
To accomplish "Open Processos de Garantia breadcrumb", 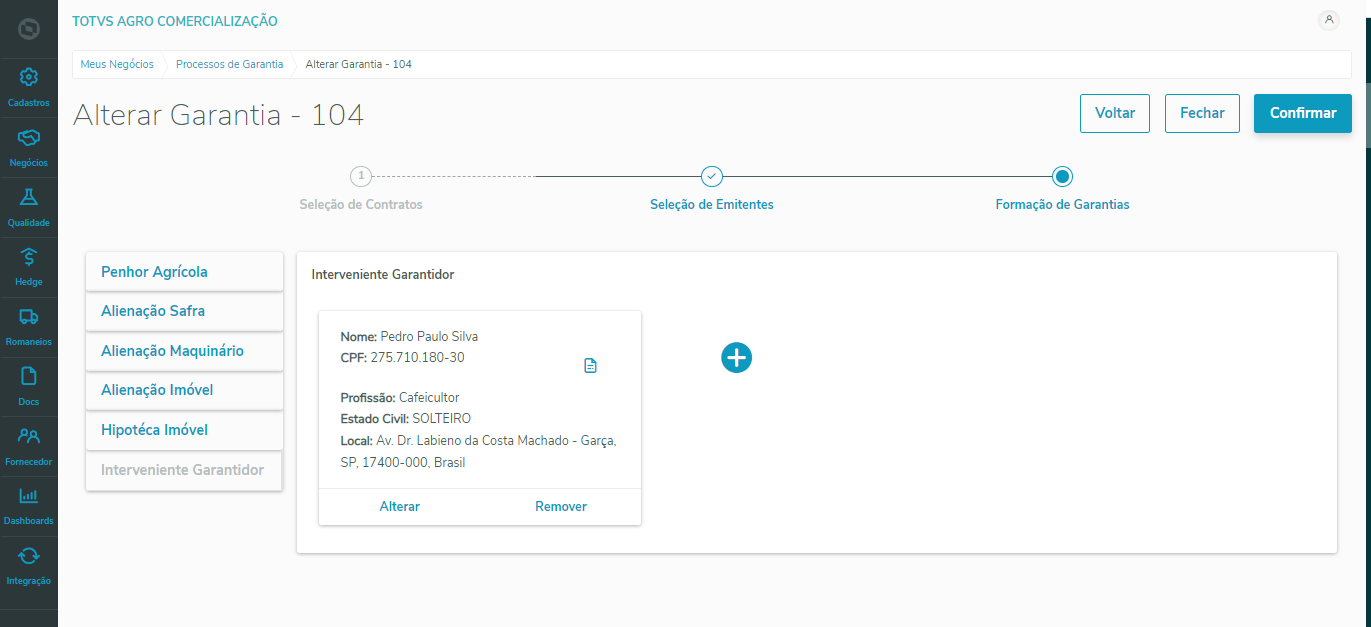I will pos(229,64).
